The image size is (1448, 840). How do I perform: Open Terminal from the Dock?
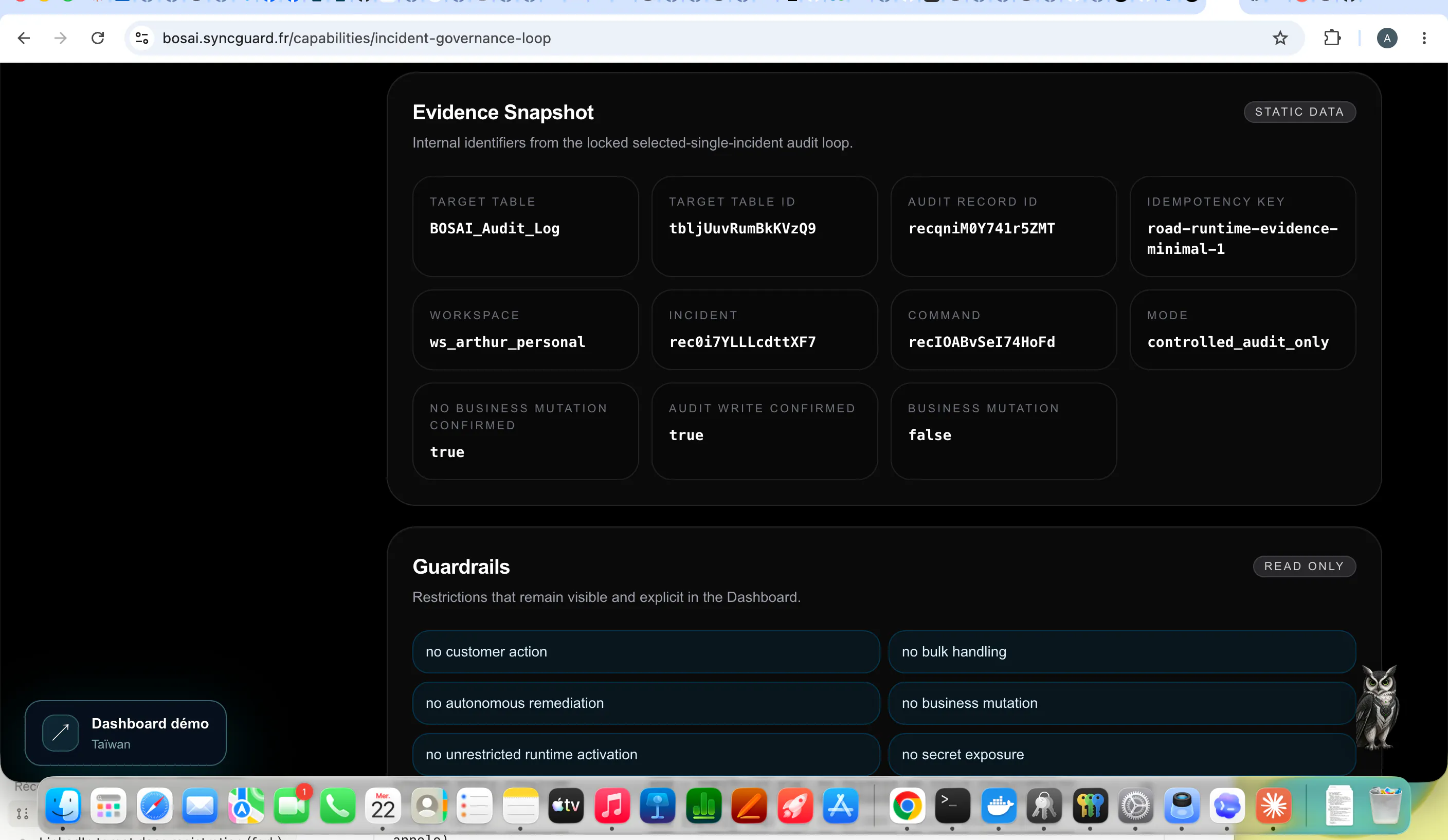(953, 806)
